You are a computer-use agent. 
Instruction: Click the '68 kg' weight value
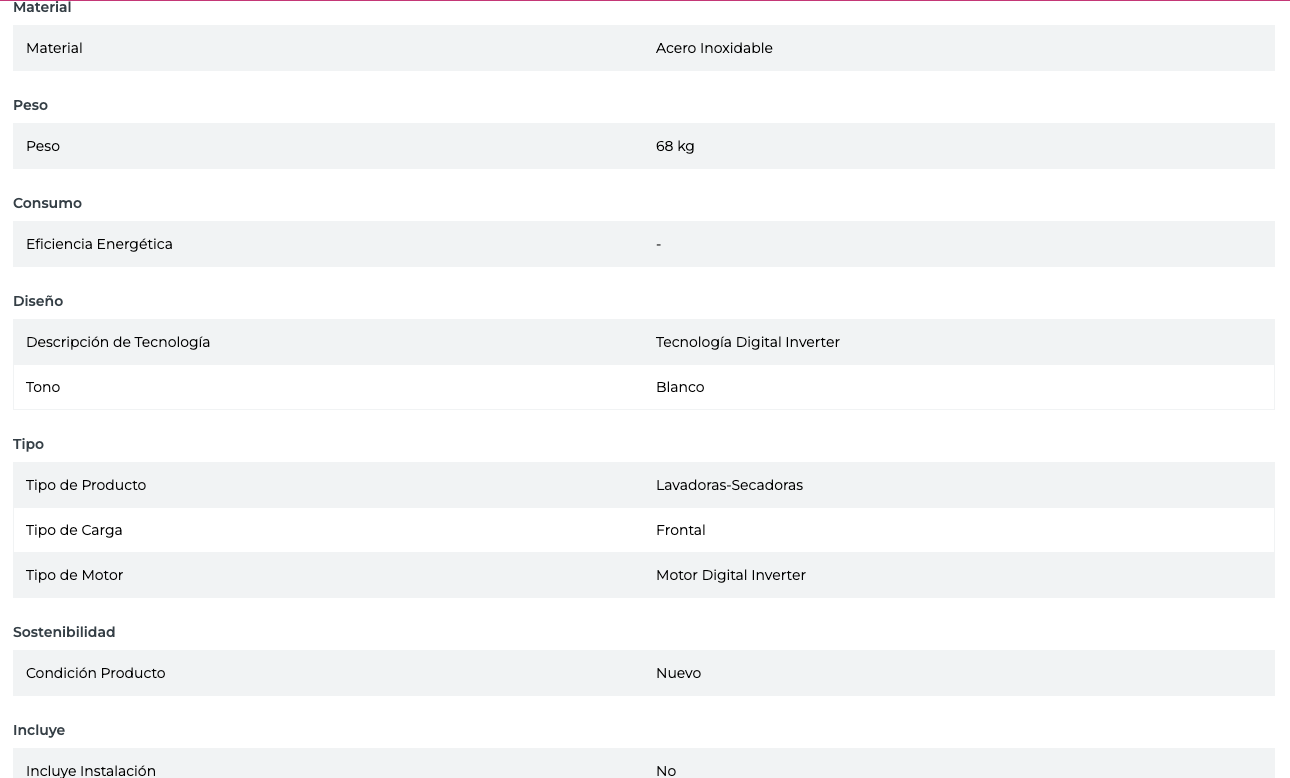pos(675,146)
